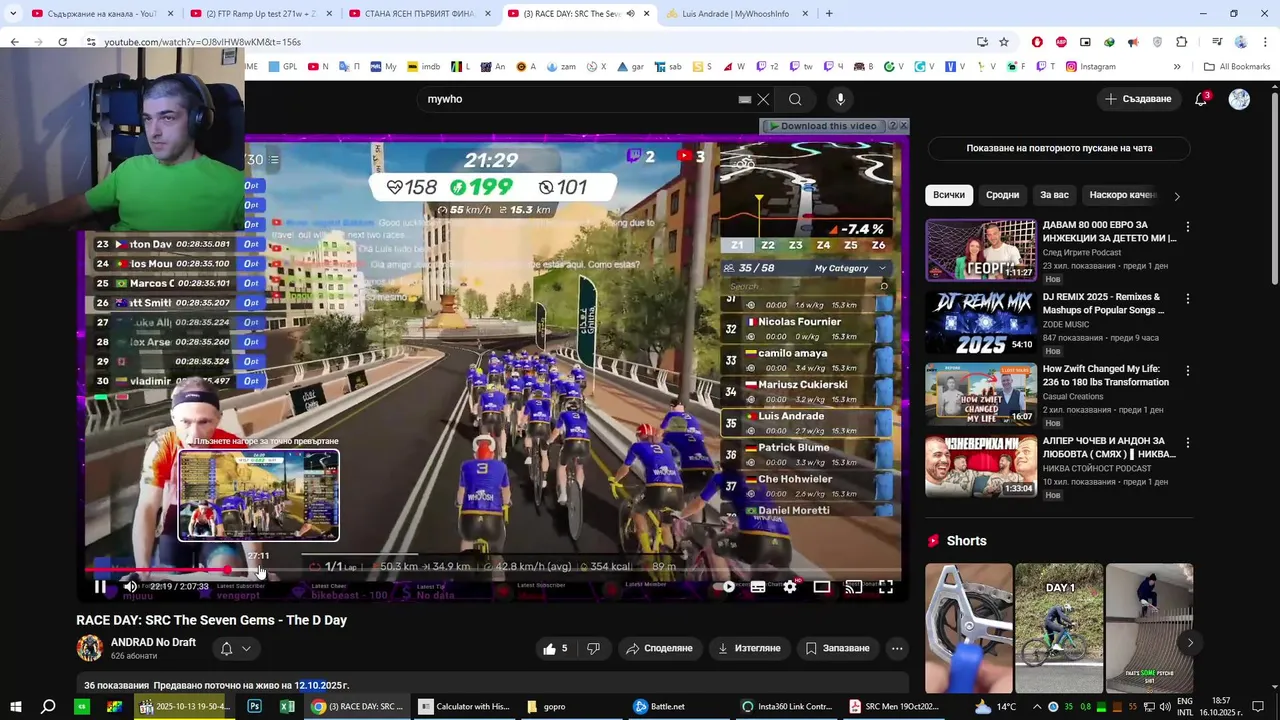The height and width of the screenshot is (720, 1280).
Task: Click the Download this video button
Action: [822, 126]
